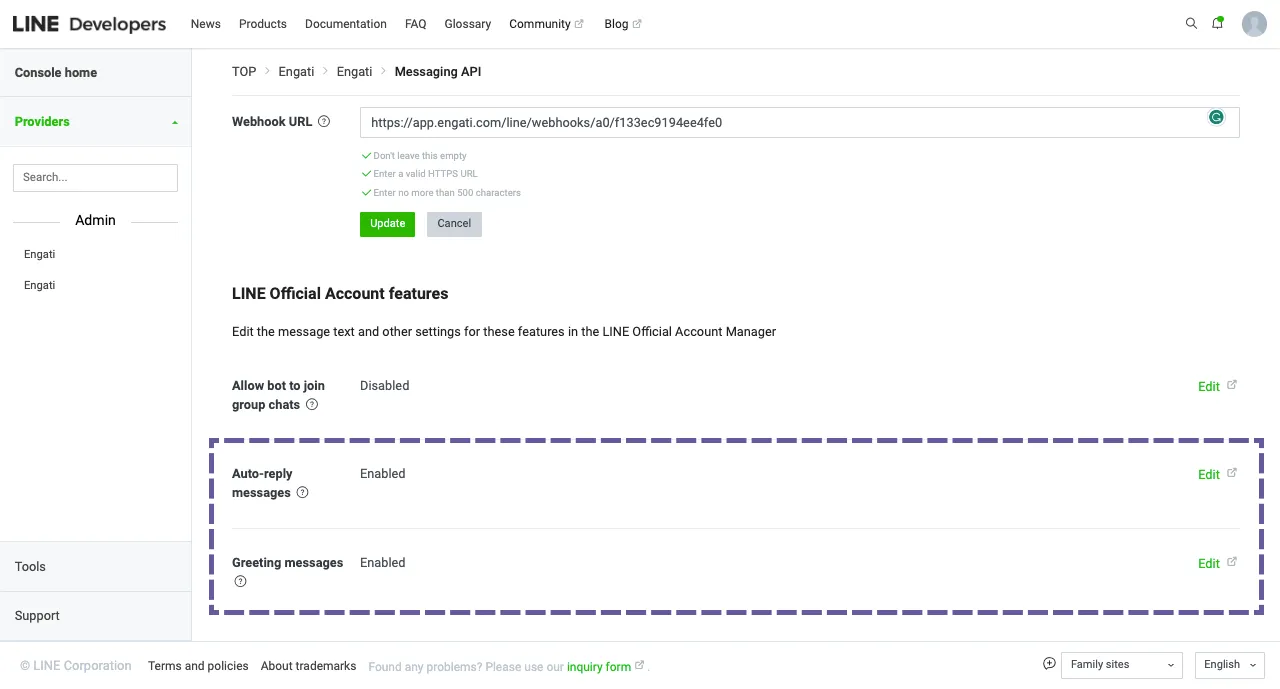
Task: Open News in the top navigation
Action: click(x=206, y=24)
